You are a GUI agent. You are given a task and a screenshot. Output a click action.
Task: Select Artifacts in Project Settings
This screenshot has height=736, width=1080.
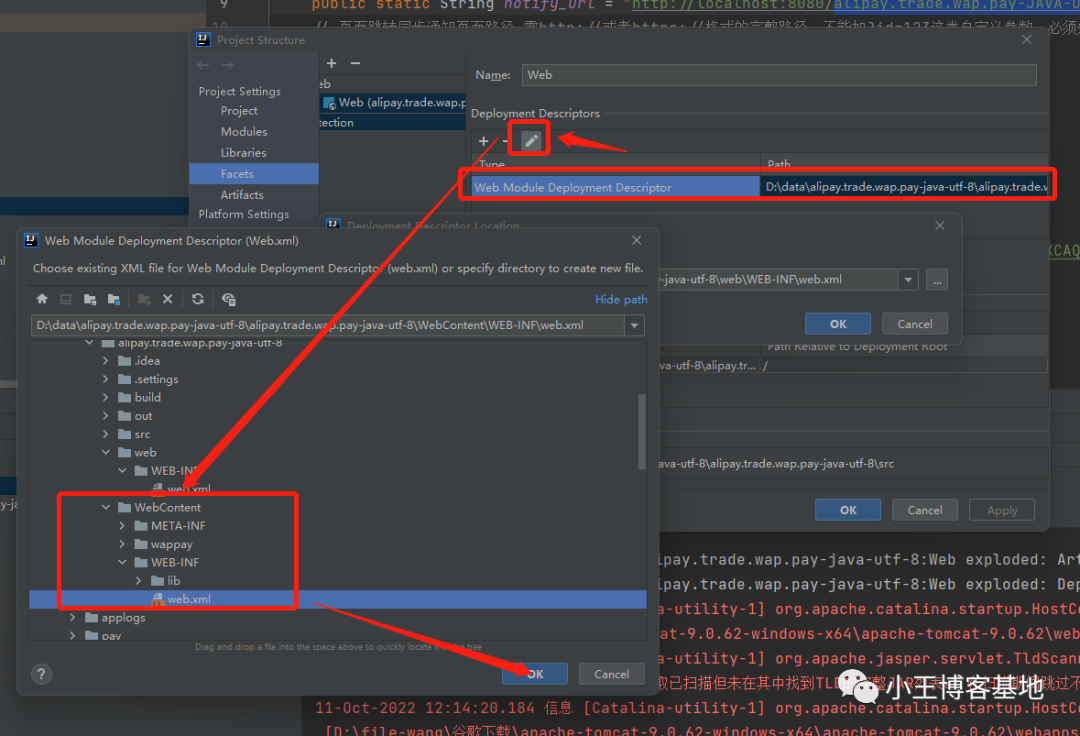242,195
